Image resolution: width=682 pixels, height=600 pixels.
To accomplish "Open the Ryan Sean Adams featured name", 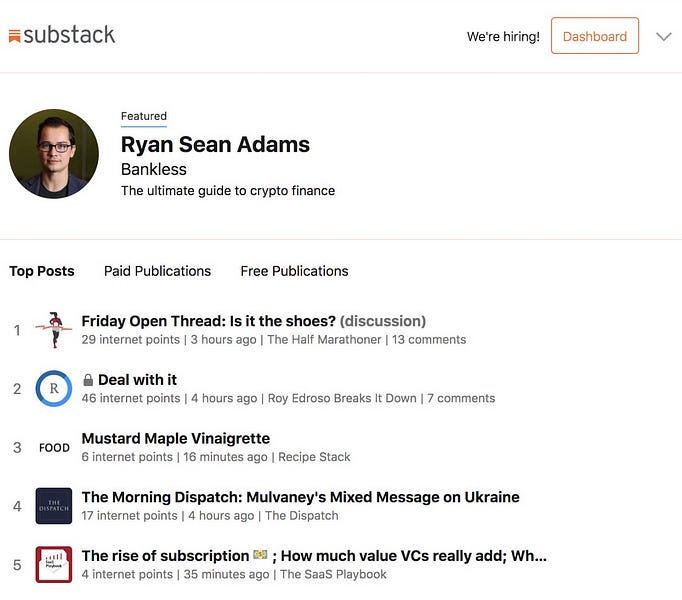I will pos(215,144).
